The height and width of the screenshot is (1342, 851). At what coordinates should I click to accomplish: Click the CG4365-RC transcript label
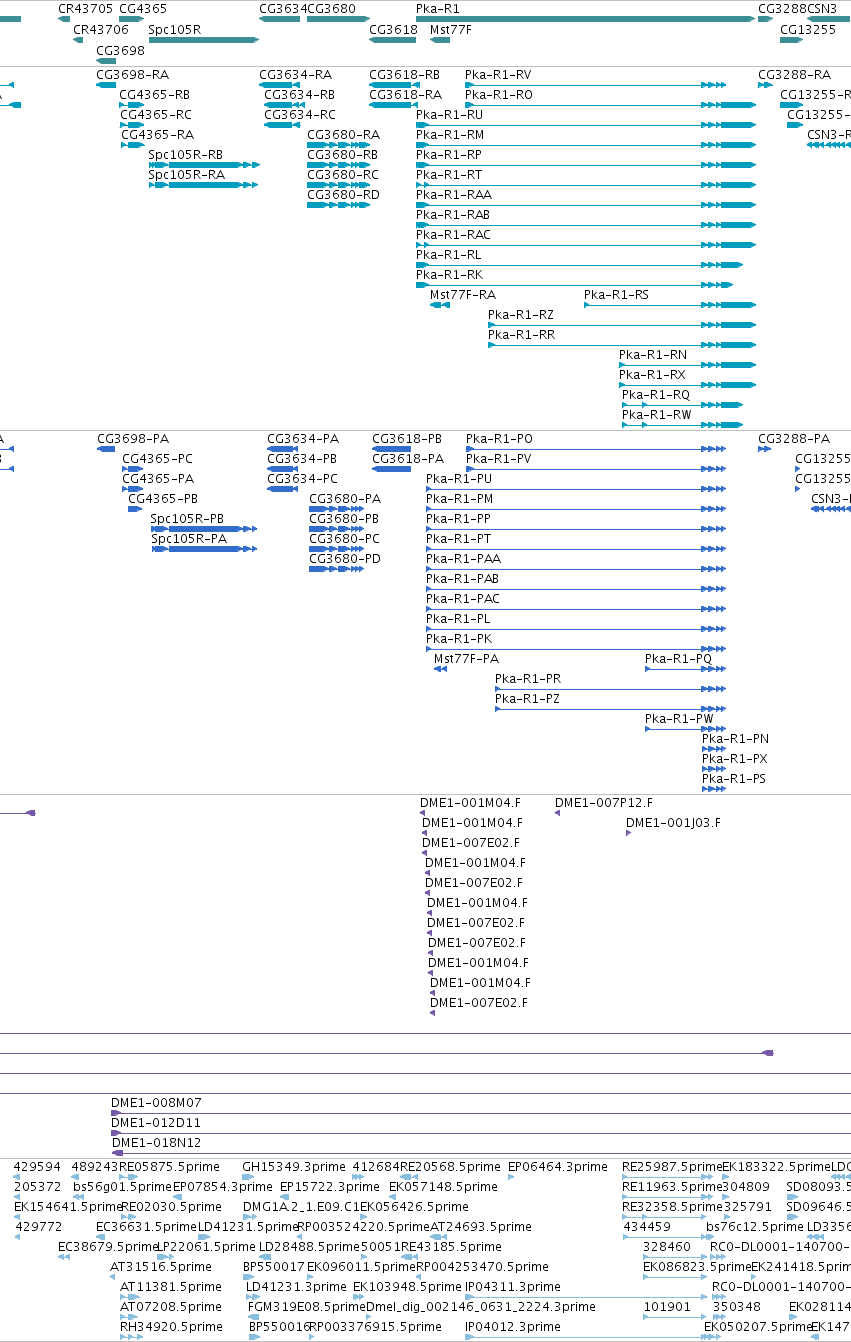[x=156, y=114]
